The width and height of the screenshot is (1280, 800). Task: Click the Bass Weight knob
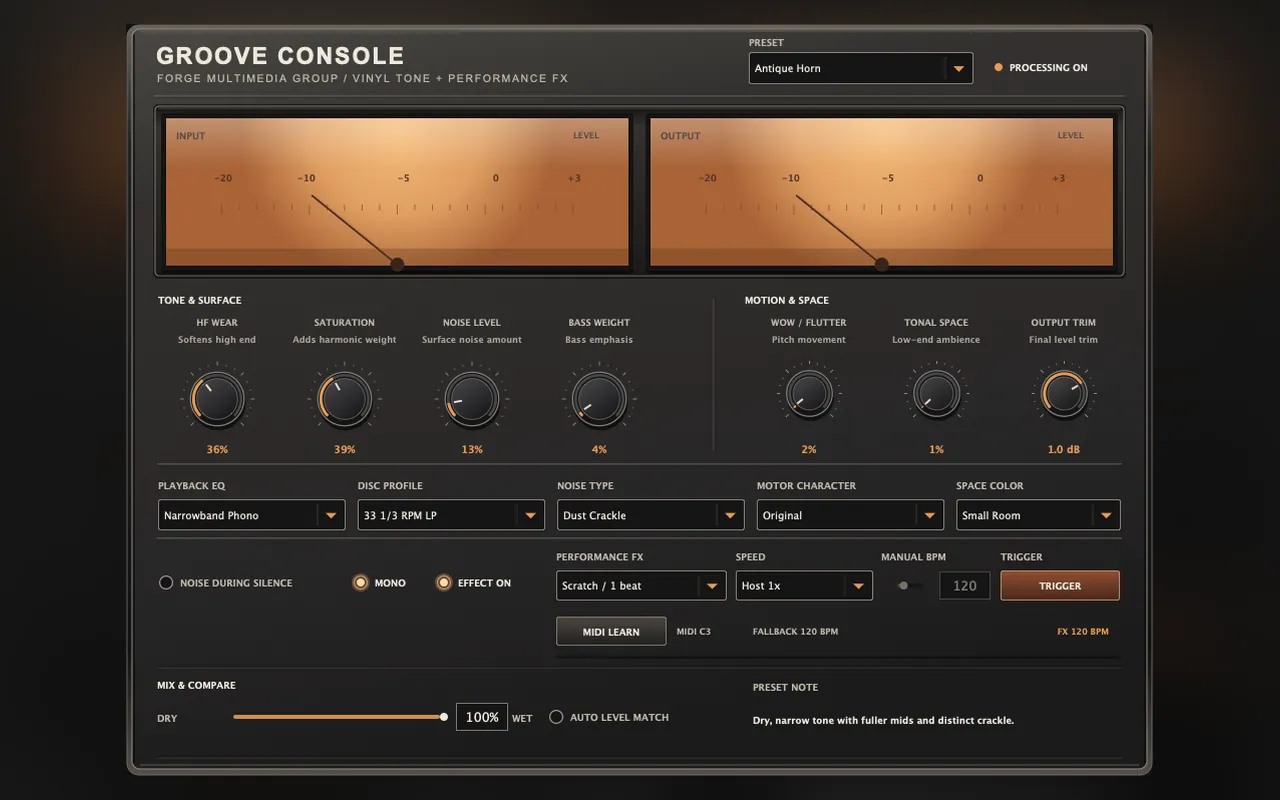[599, 399]
